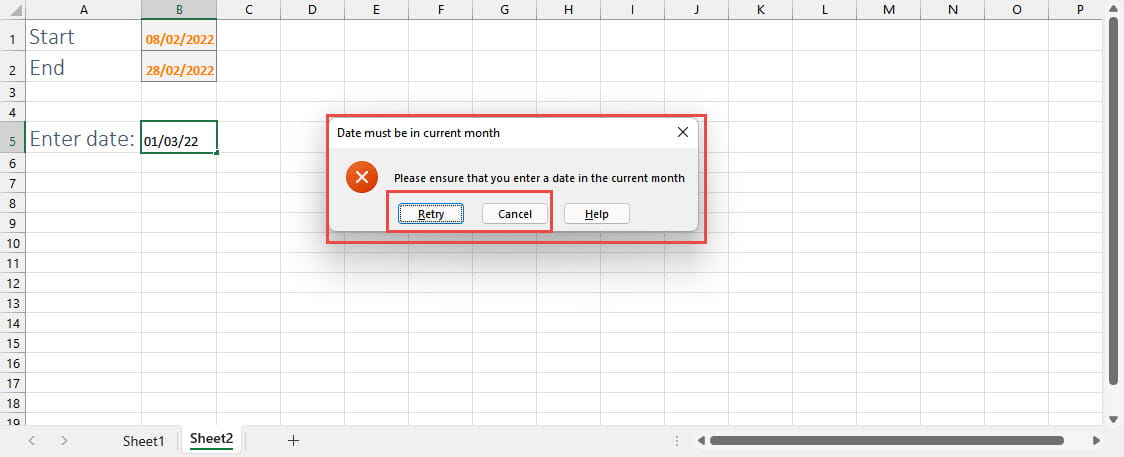Close the 'Date must be in current month' dialog
The image size is (1124, 457).
coord(683,132)
